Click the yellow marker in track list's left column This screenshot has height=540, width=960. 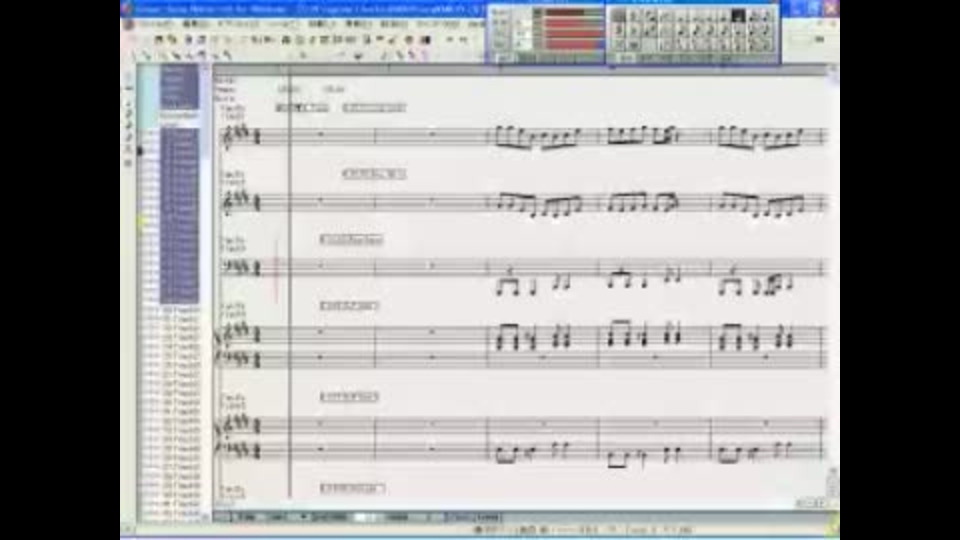click(140, 222)
